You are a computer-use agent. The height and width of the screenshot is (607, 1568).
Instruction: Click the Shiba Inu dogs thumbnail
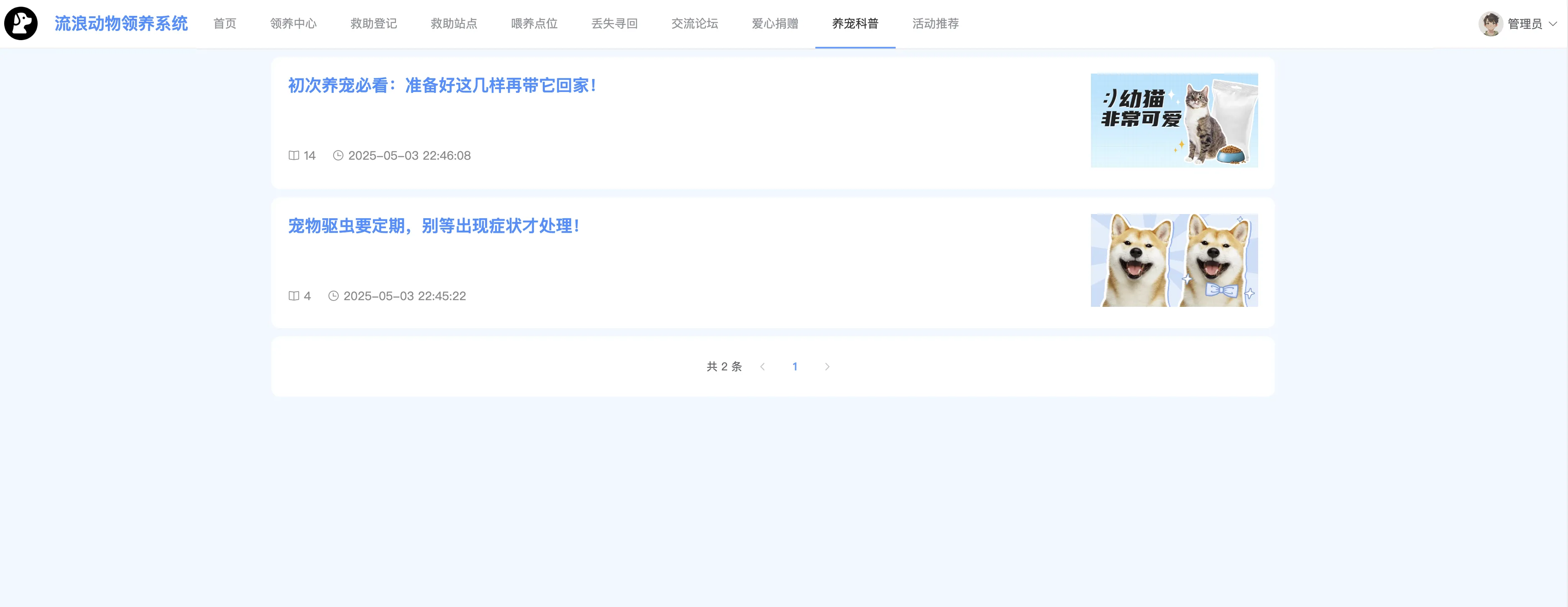point(1174,260)
